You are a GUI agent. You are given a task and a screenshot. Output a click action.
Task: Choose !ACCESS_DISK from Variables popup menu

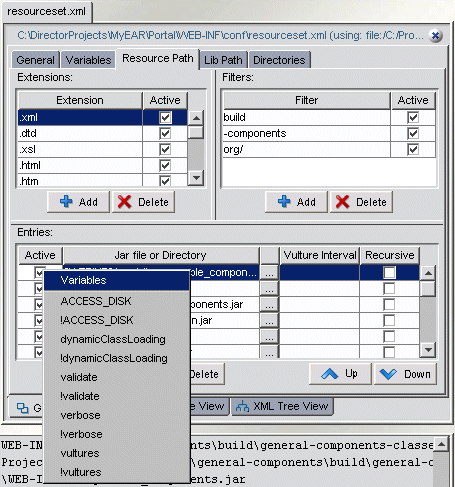pyautogui.click(x=117, y=320)
